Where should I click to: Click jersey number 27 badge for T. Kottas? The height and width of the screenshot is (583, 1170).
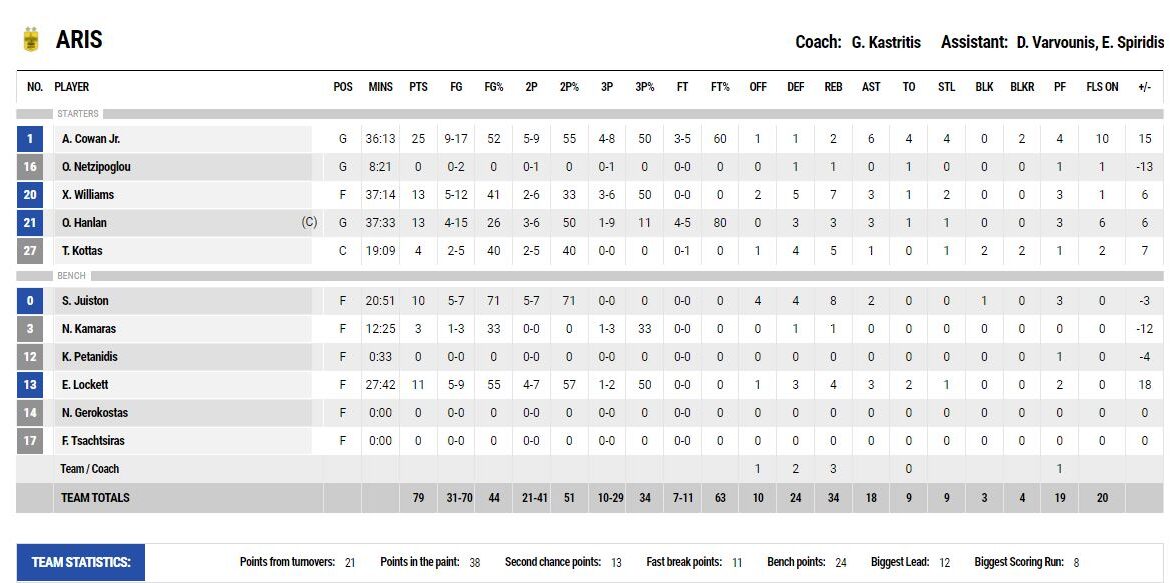coord(31,251)
